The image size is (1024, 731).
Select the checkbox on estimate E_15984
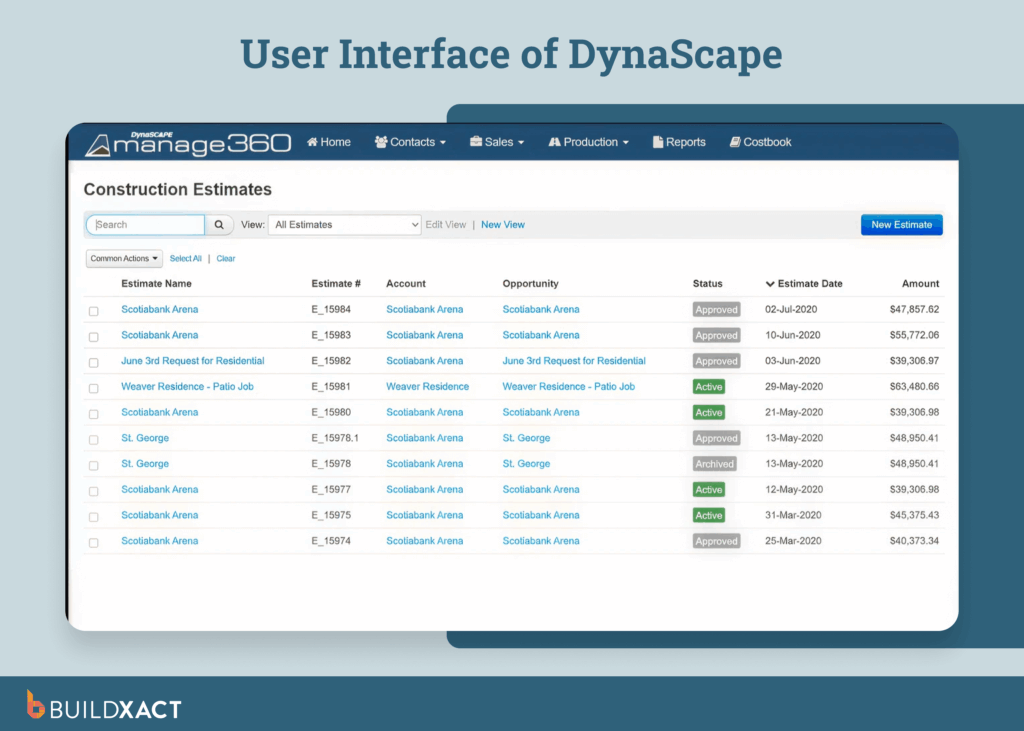click(x=93, y=310)
